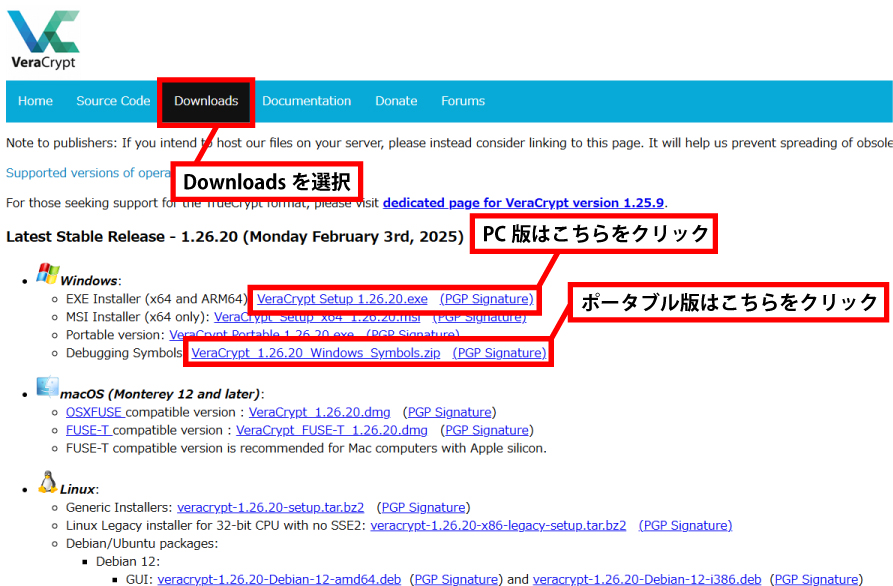Click the 'Debian/Ubuntu packages:' text

pos(142,544)
